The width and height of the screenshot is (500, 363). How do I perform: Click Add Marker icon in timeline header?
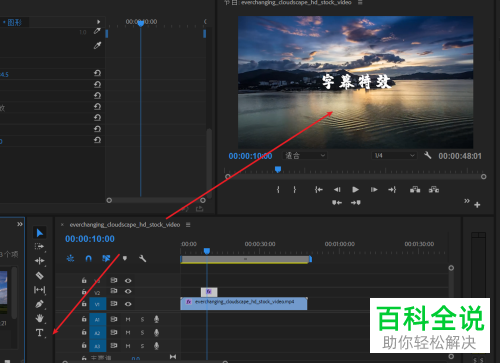pos(125,258)
